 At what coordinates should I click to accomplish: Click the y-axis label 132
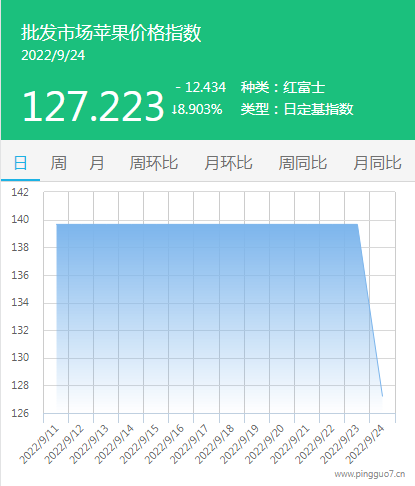coord(20,330)
